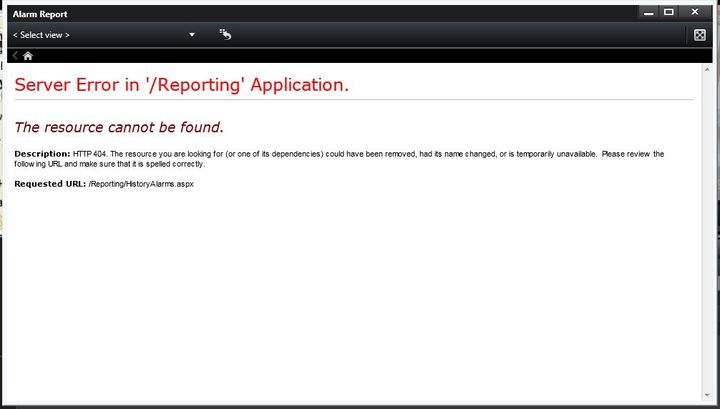Image resolution: width=720 pixels, height=409 pixels.
Task: Click the empty toolbar area right of reload icon
Action: point(450,35)
